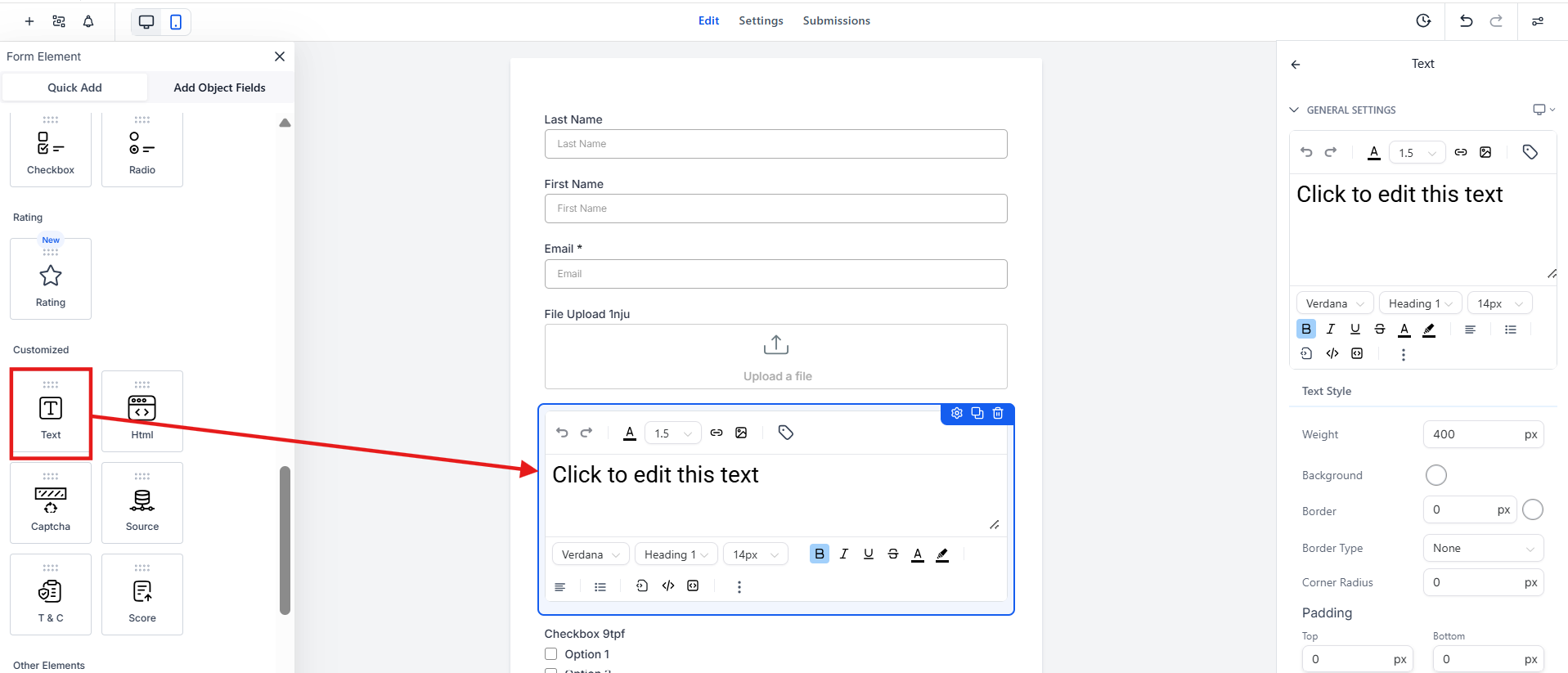Switch to the Submissions tab
1568x673 pixels.
click(836, 20)
